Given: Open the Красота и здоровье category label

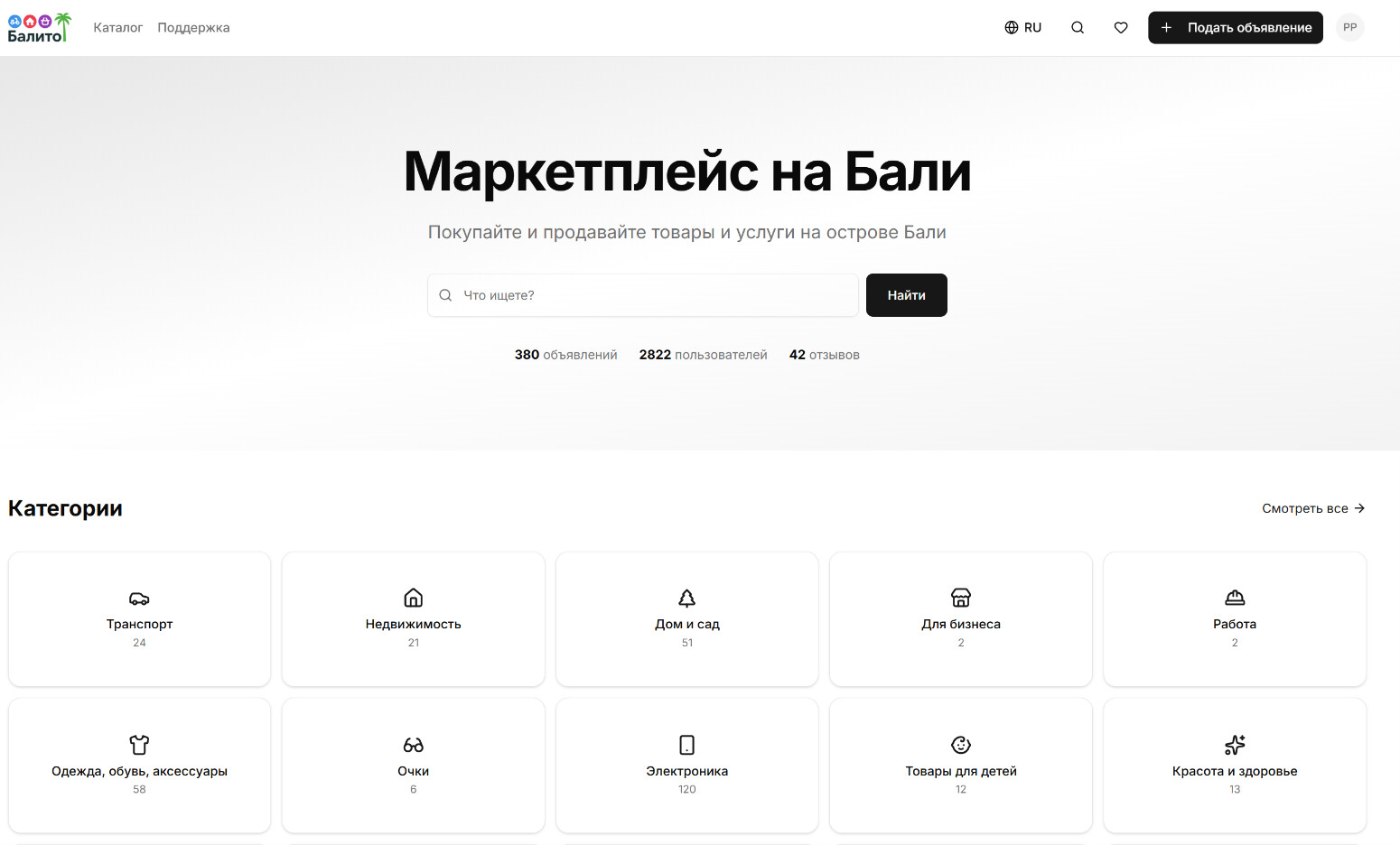Looking at the screenshot, I should pyautogui.click(x=1235, y=771).
